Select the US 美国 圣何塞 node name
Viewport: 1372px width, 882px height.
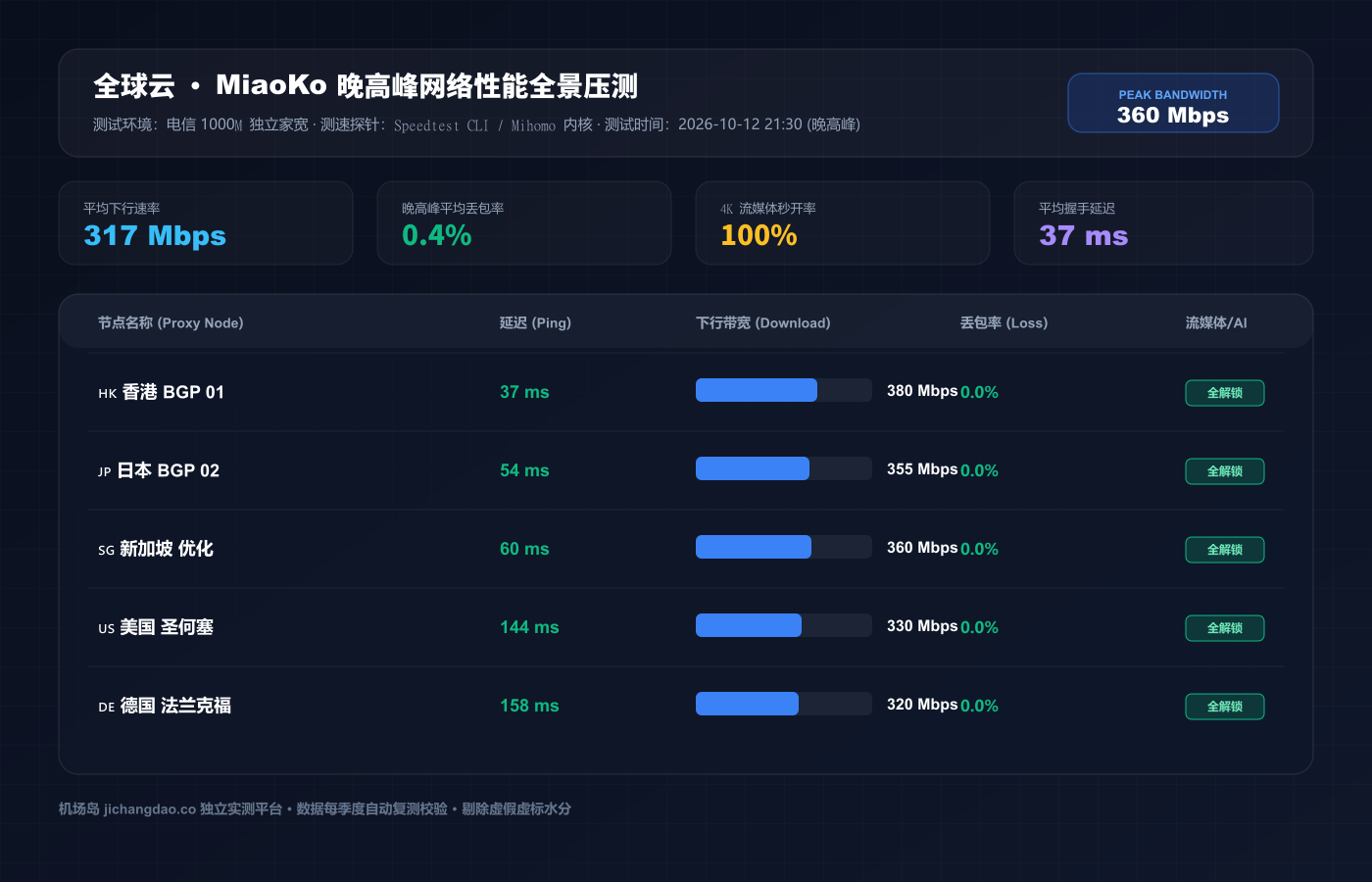tap(156, 627)
